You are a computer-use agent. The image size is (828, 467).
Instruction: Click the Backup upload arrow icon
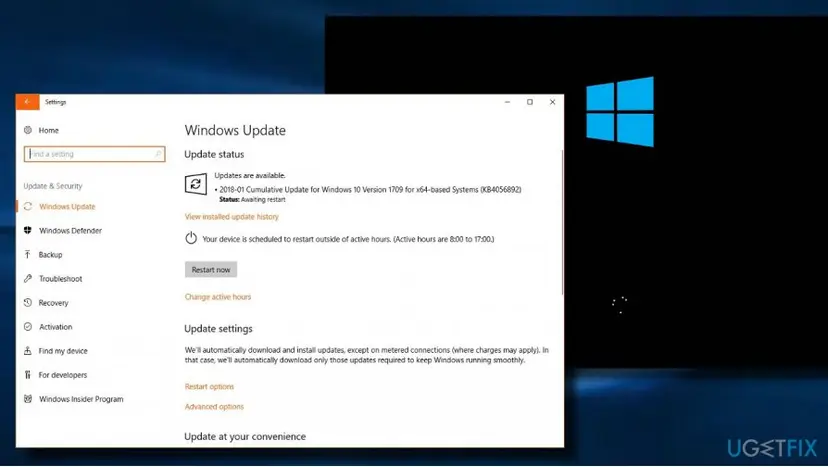point(28,255)
